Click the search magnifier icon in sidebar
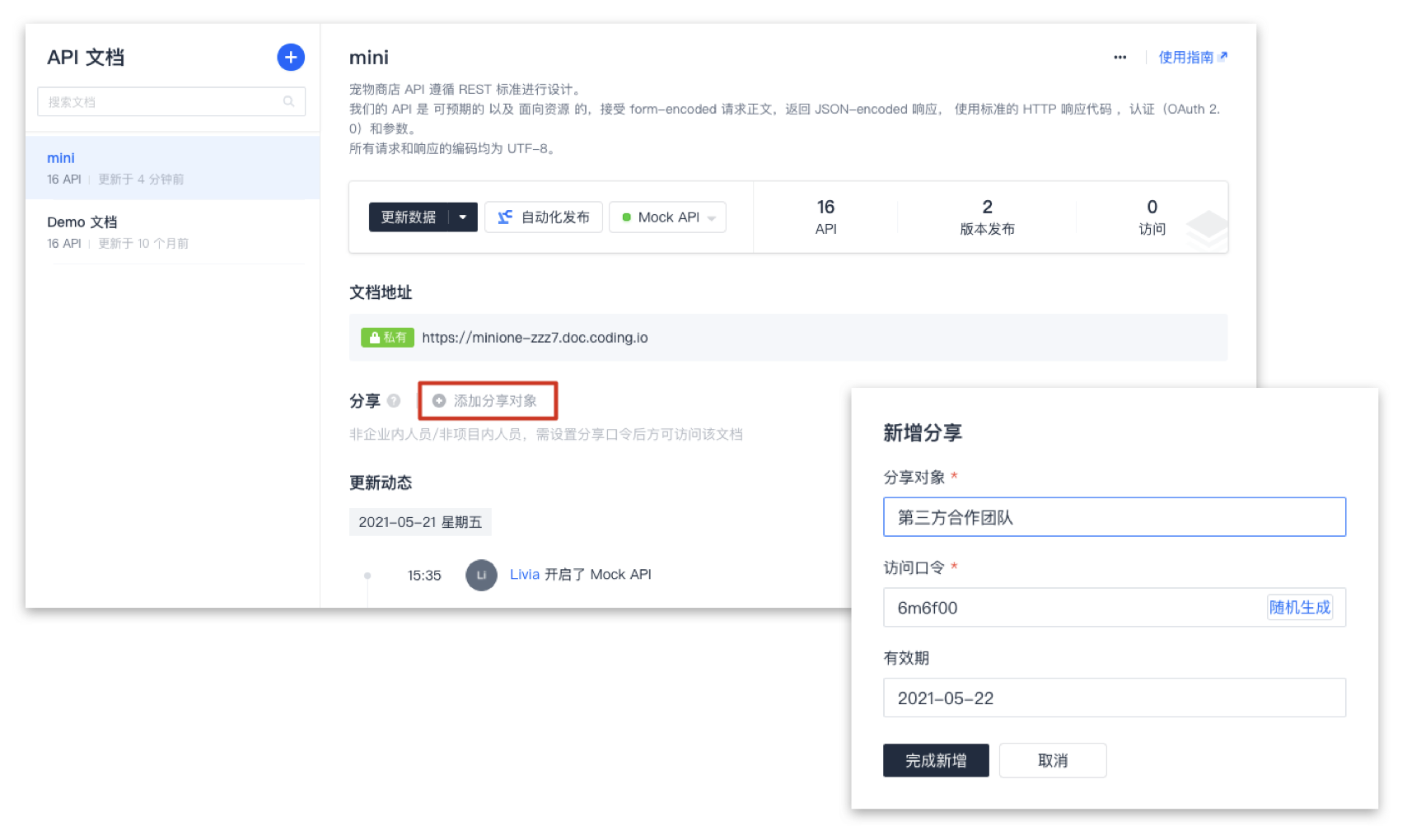This screenshot has width=1407, height=840. [288, 101]
